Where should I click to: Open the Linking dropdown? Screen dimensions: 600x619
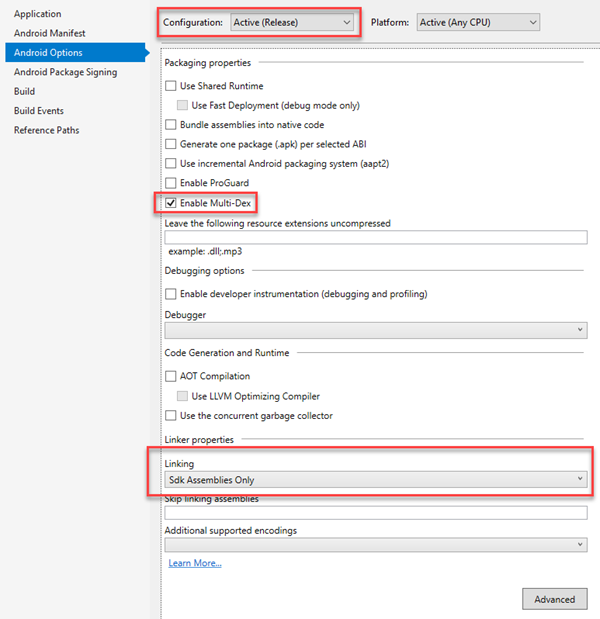click(x=375, y=480)
